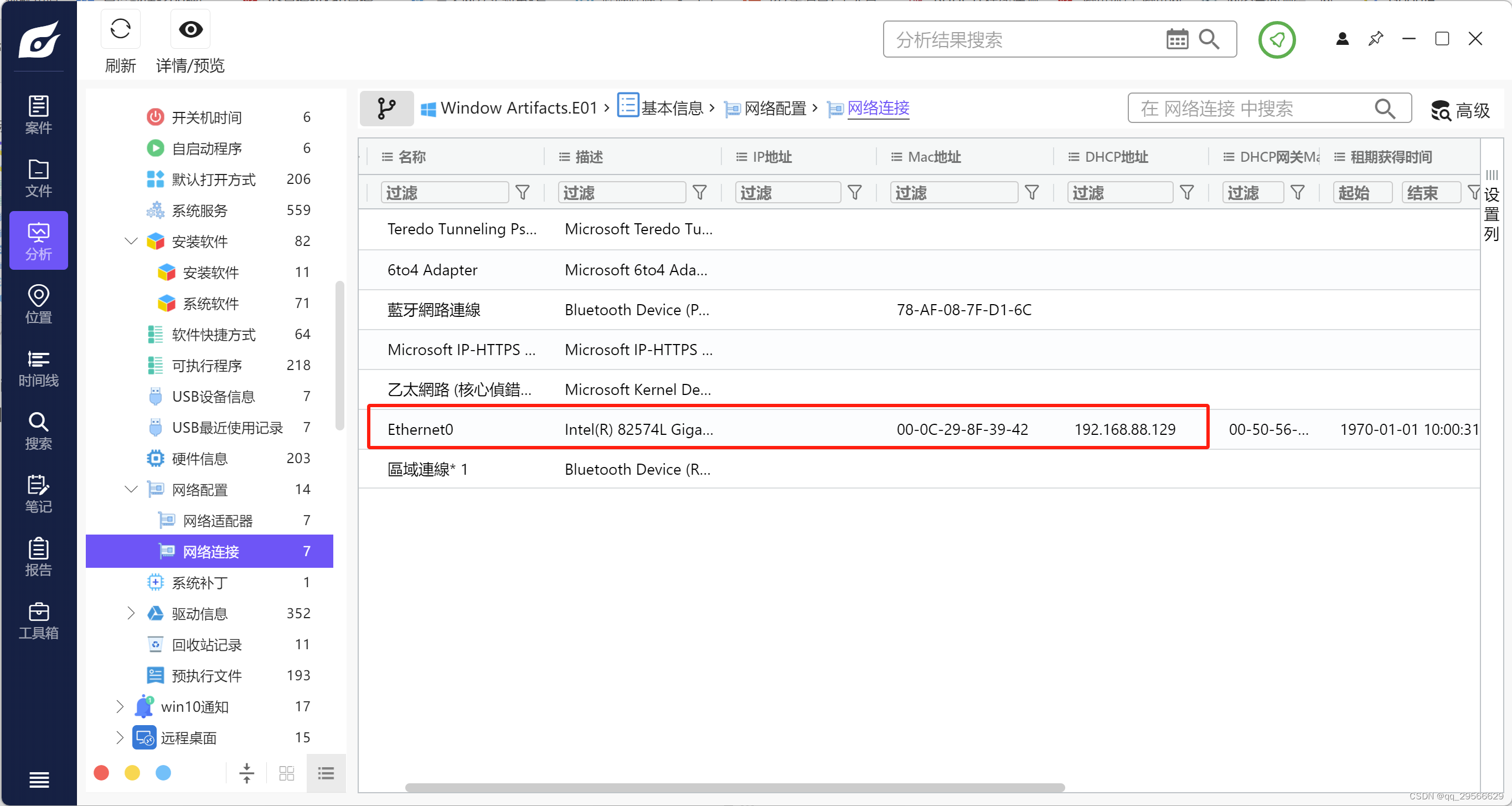Select the red color tag

coord(101,773)
